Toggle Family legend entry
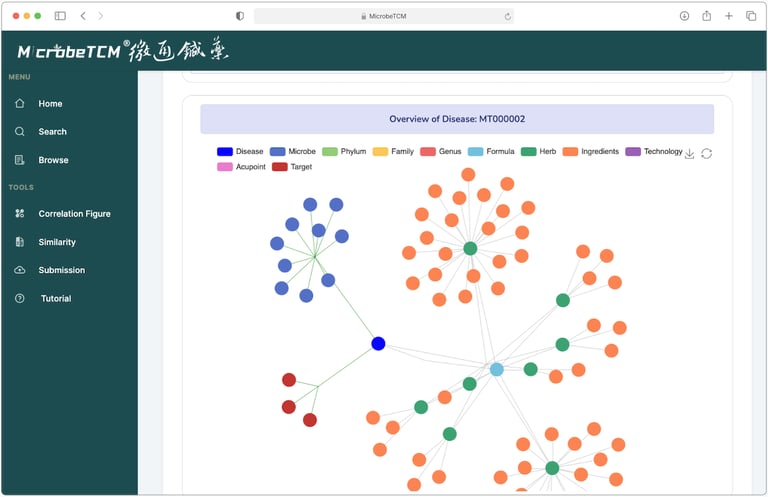Screen dimensions: 768x497 coord(393,152)
